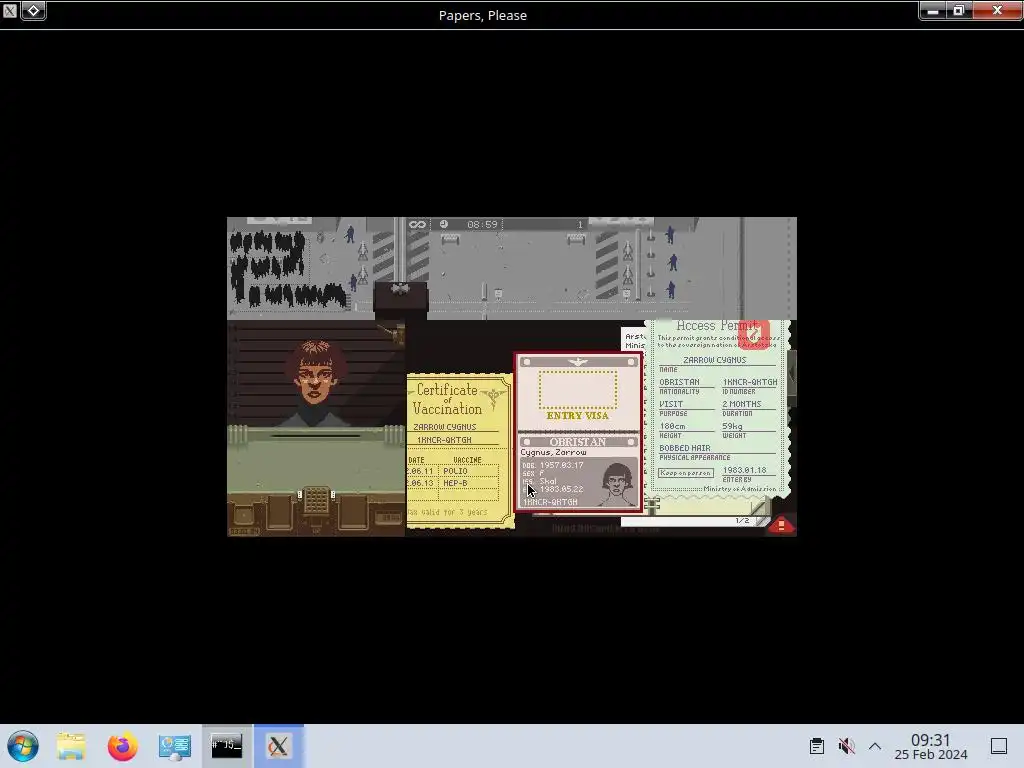1024x768 pixels.
Task: Click the Access Permit title
Action: 717,326
